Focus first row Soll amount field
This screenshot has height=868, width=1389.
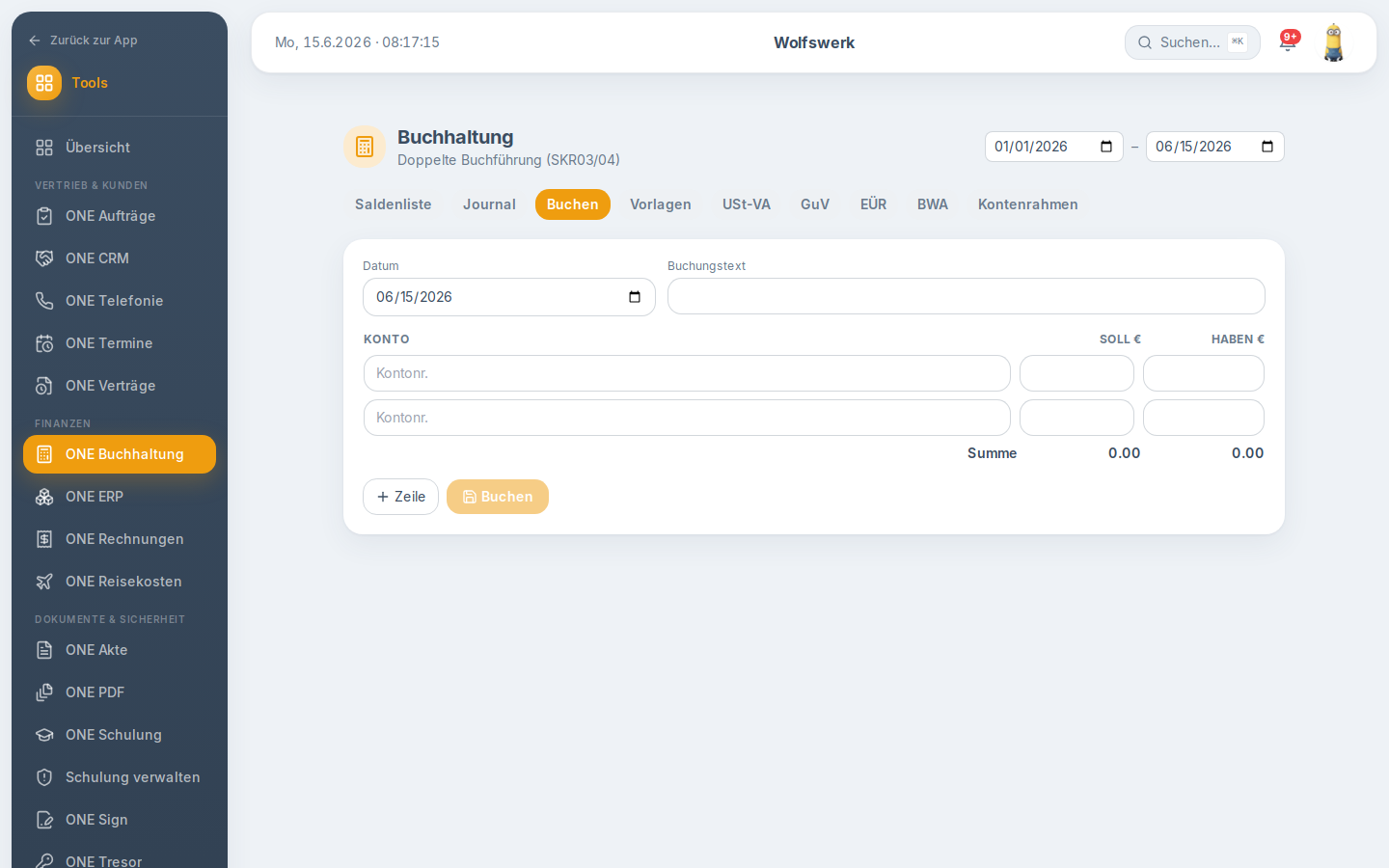[x=1076, y=373]
